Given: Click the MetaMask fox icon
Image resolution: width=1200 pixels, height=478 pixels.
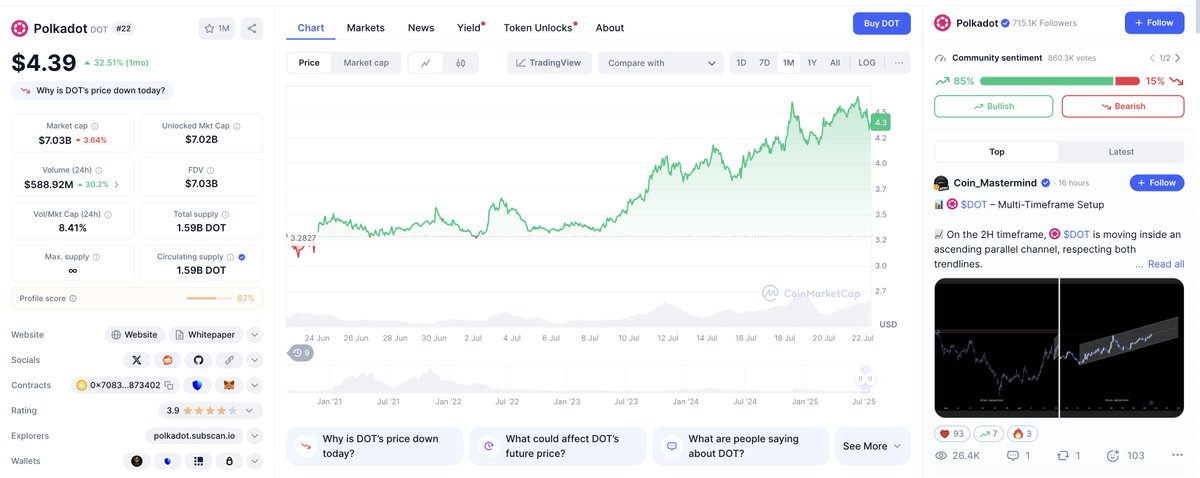Looking at the screenshot, I should point(229,385).
